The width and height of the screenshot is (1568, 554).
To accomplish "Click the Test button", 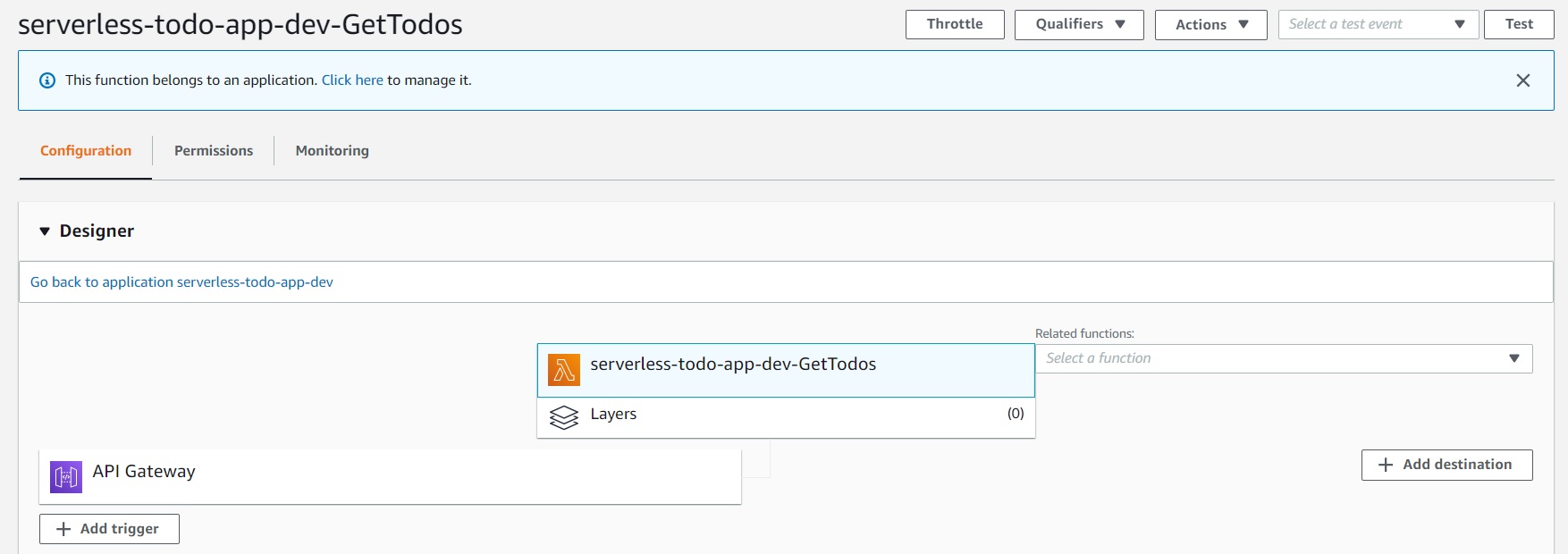I will point(1519,25).
